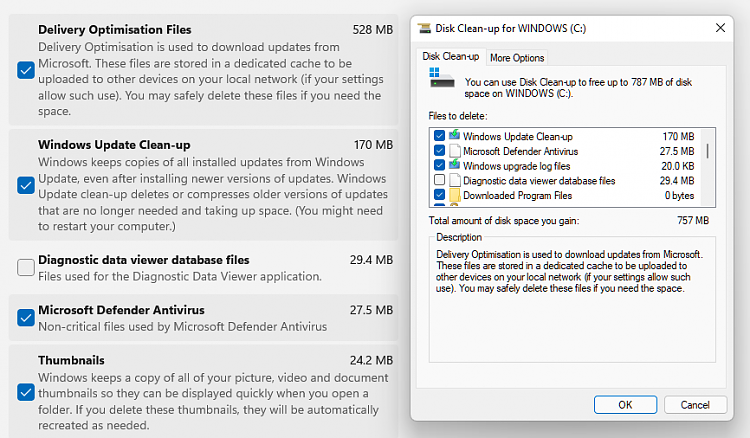
Task: Tick Diagnostic data viewer database files in Settings
Action: tap(26, 267)
